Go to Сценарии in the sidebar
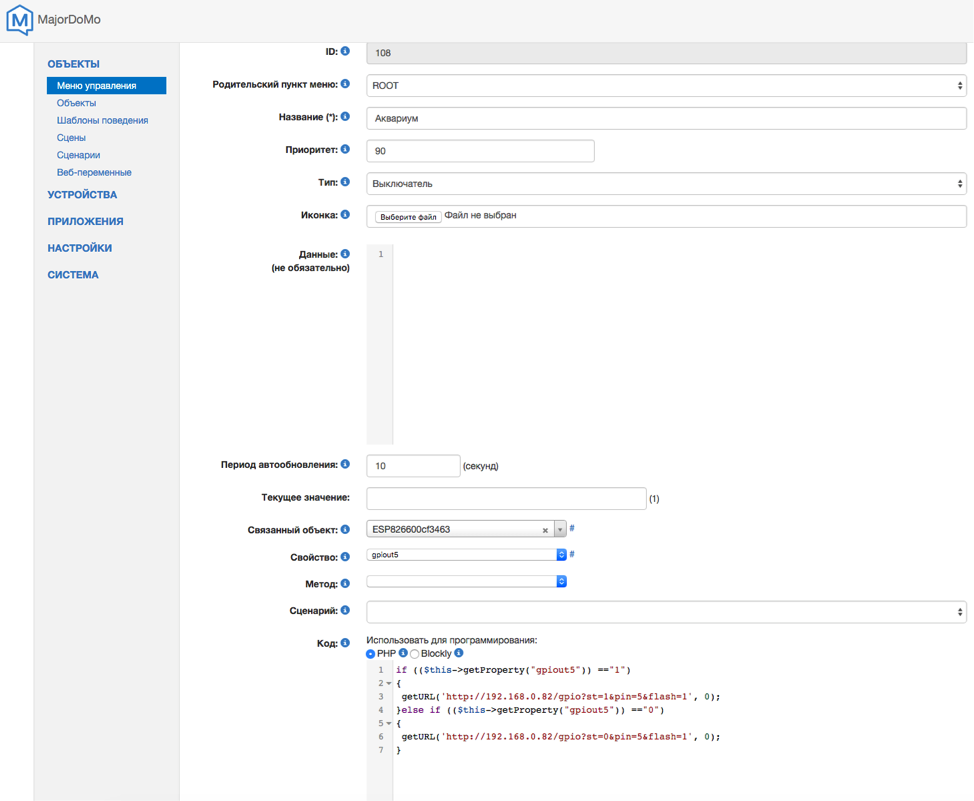This screenshot has width=974, height=801. point(78,155)
